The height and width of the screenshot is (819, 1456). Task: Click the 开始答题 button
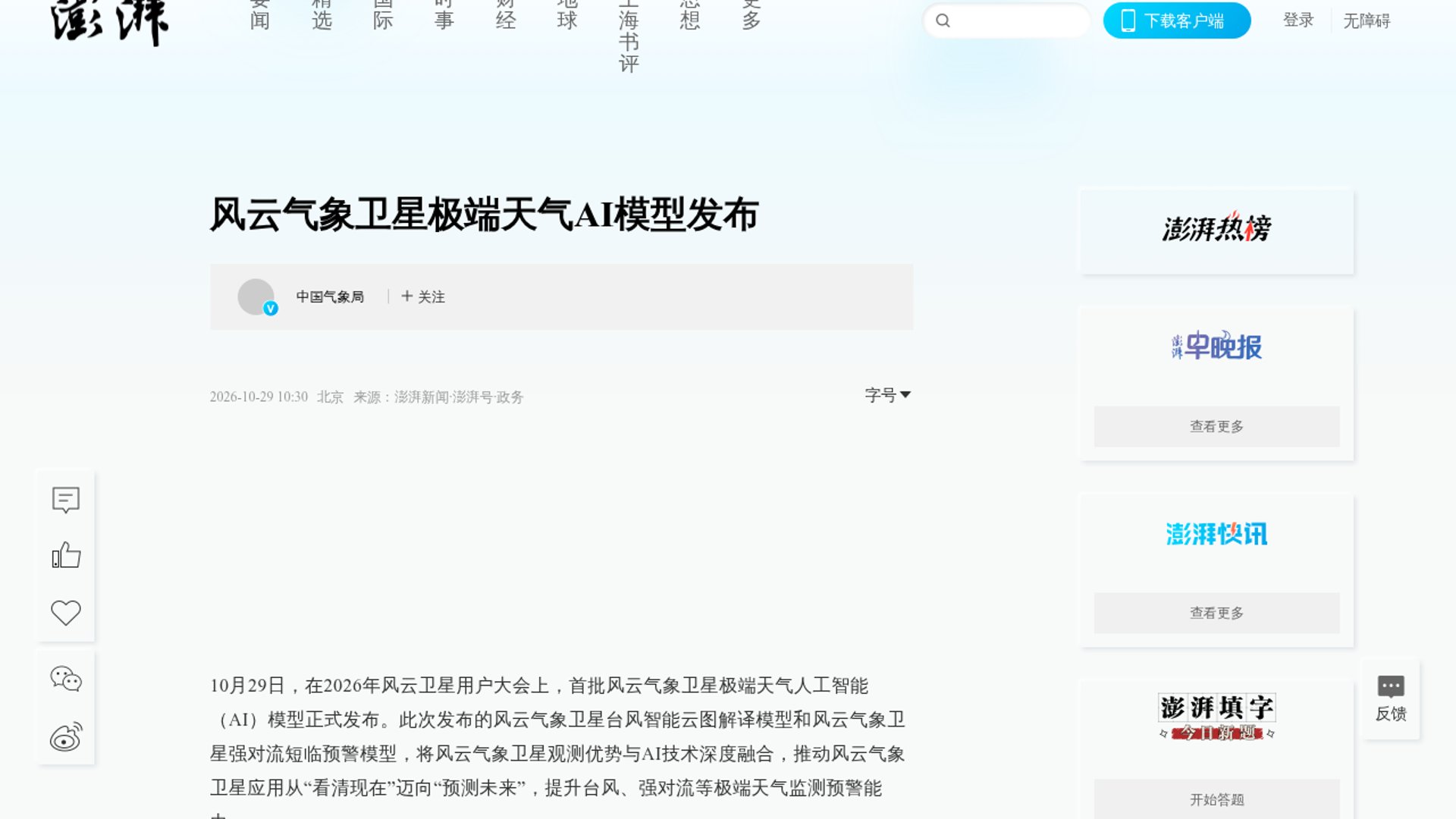(x=1216, y=799)
